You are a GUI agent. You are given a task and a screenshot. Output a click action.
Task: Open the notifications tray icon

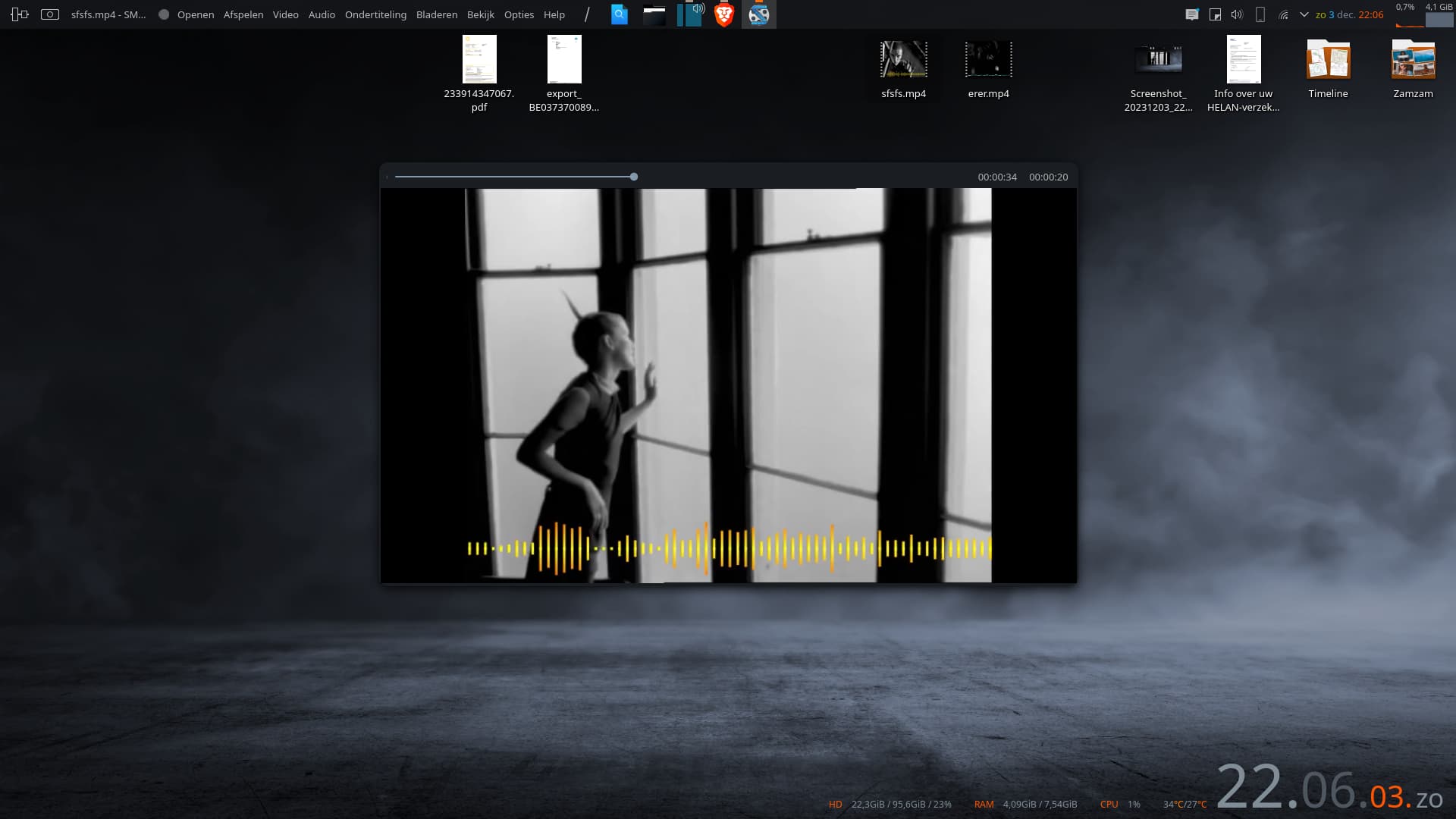tap(1192, 14)
